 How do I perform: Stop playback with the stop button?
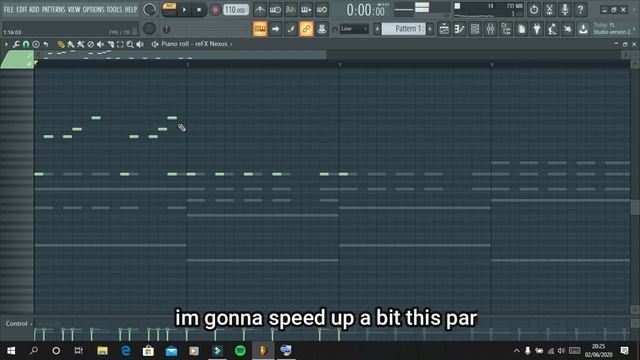[199, 10]
